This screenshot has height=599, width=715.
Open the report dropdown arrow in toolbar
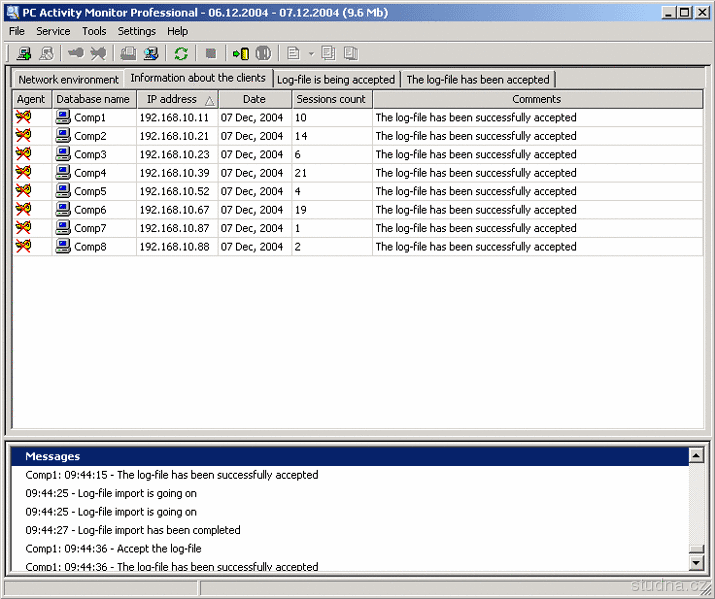[x=311, y=54]
